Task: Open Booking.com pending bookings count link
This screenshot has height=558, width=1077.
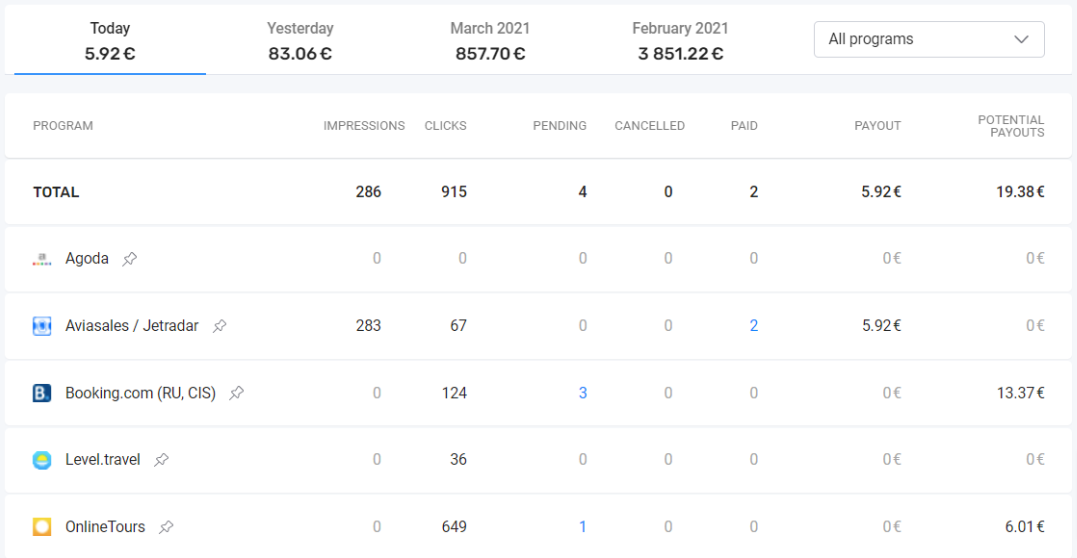Action: pyautogui.click(x=583, y=393)
